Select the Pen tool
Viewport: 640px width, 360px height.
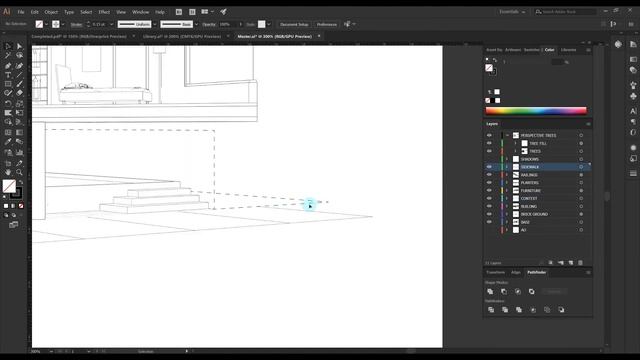pyautogui.click(x=8, y=66)
